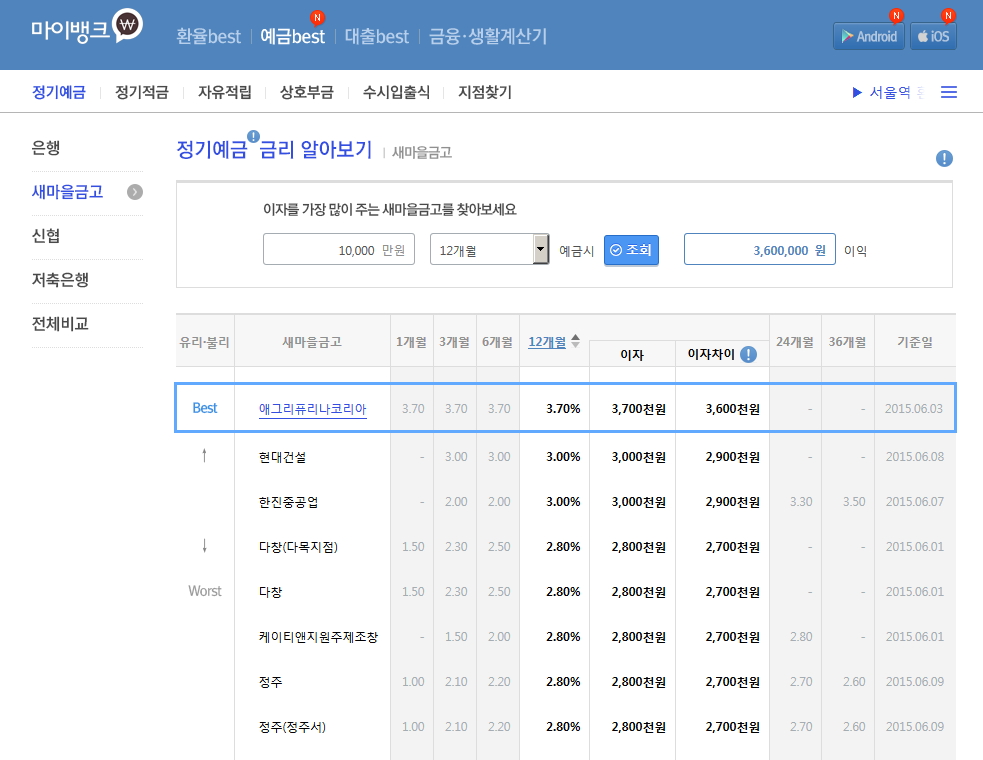Open the hamburger menu icon
Screen dimensions: 983x760
click(x=949, y=92)
